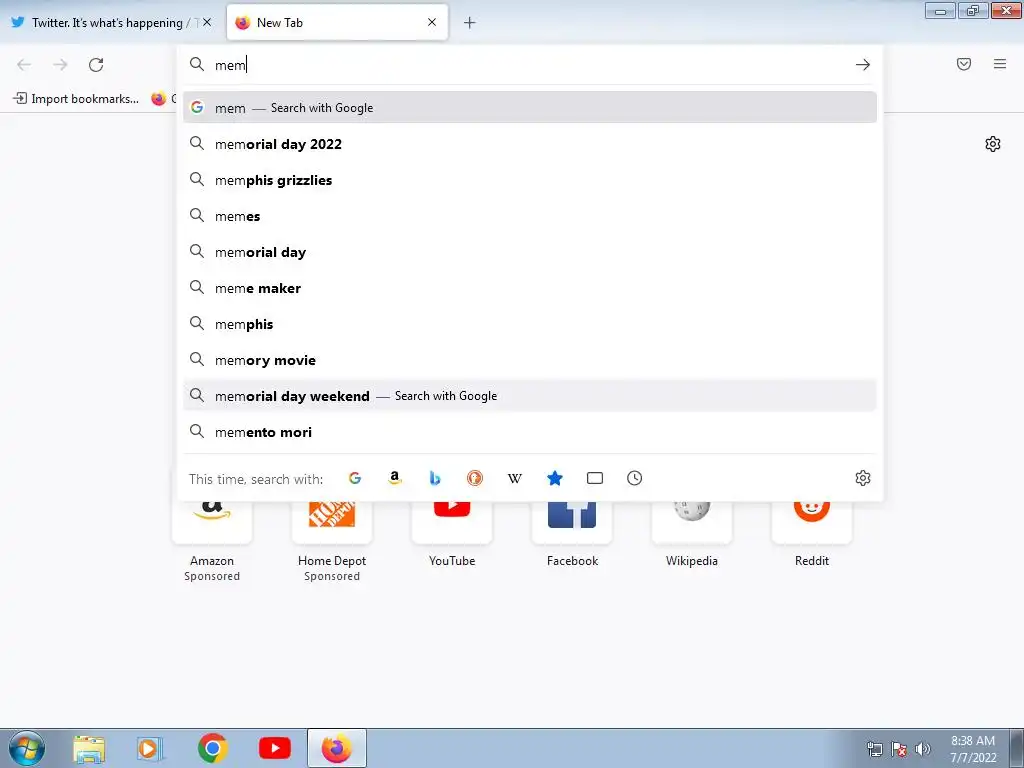The image size is (1024, 768).
Task: Open YouTube app from taskbar
Action: pyautogui.click(x=275, y=748)
